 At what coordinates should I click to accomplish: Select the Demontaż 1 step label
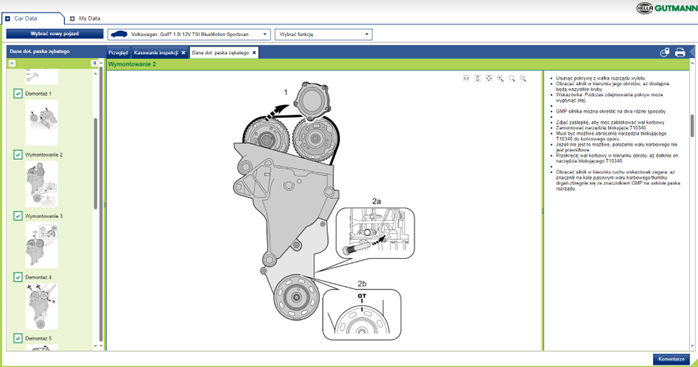click(x=38, y=94)
